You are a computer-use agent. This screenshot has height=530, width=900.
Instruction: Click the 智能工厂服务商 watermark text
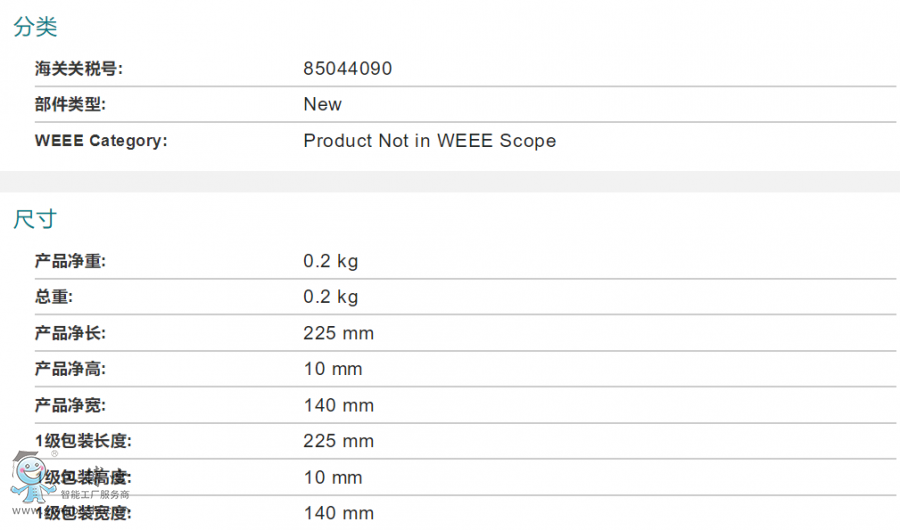(x=95, y=494)
